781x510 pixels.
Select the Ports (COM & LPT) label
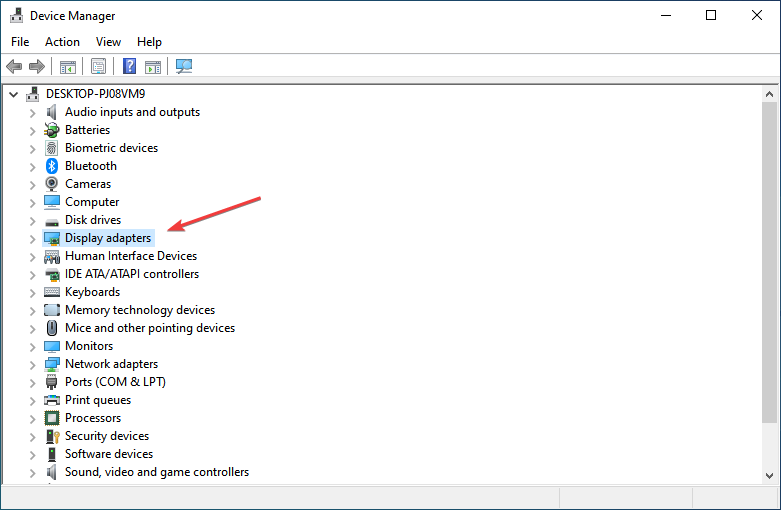116,382
